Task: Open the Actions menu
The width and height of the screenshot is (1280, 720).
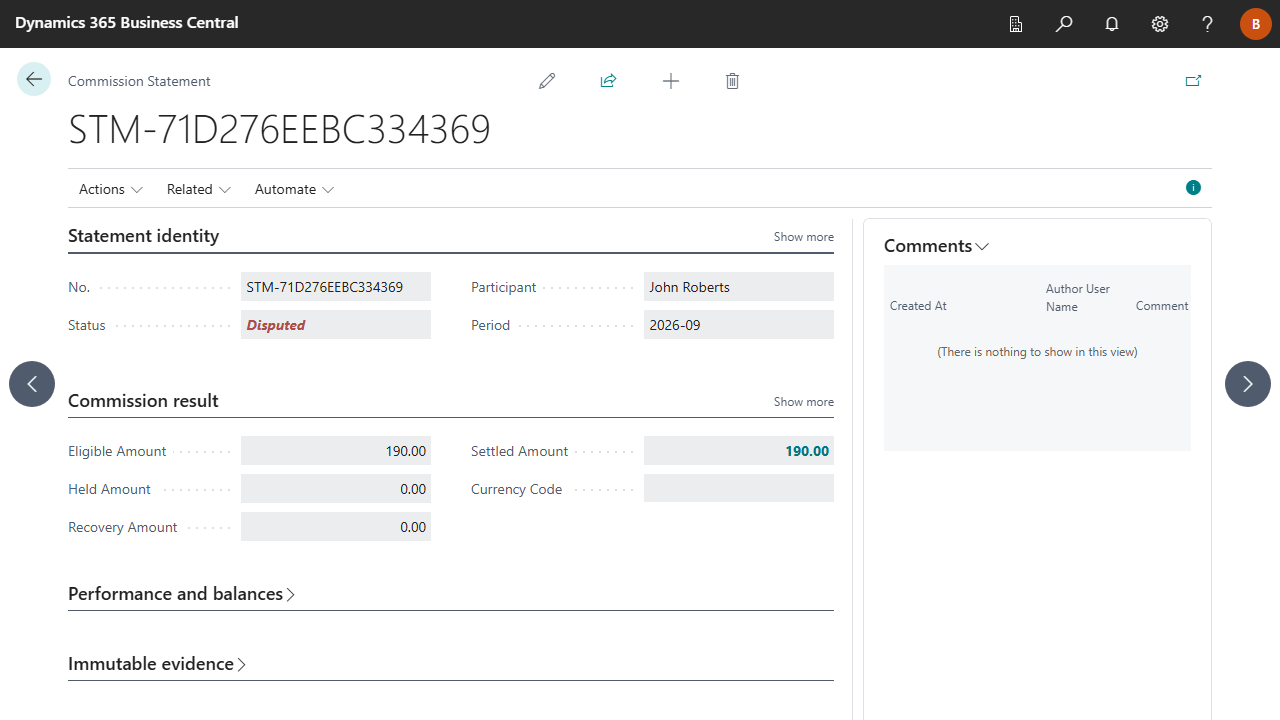Action: (111, 189)
